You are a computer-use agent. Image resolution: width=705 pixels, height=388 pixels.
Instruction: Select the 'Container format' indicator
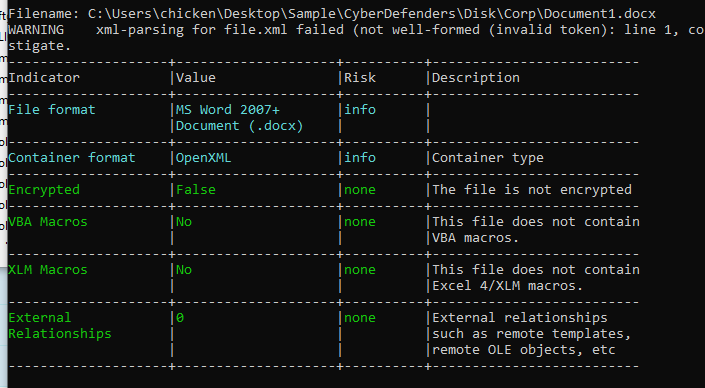[72, 158]
